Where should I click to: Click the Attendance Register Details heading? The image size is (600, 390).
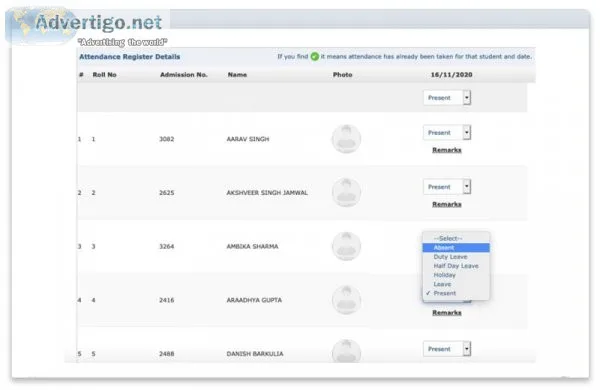click(x=129, y=57)
